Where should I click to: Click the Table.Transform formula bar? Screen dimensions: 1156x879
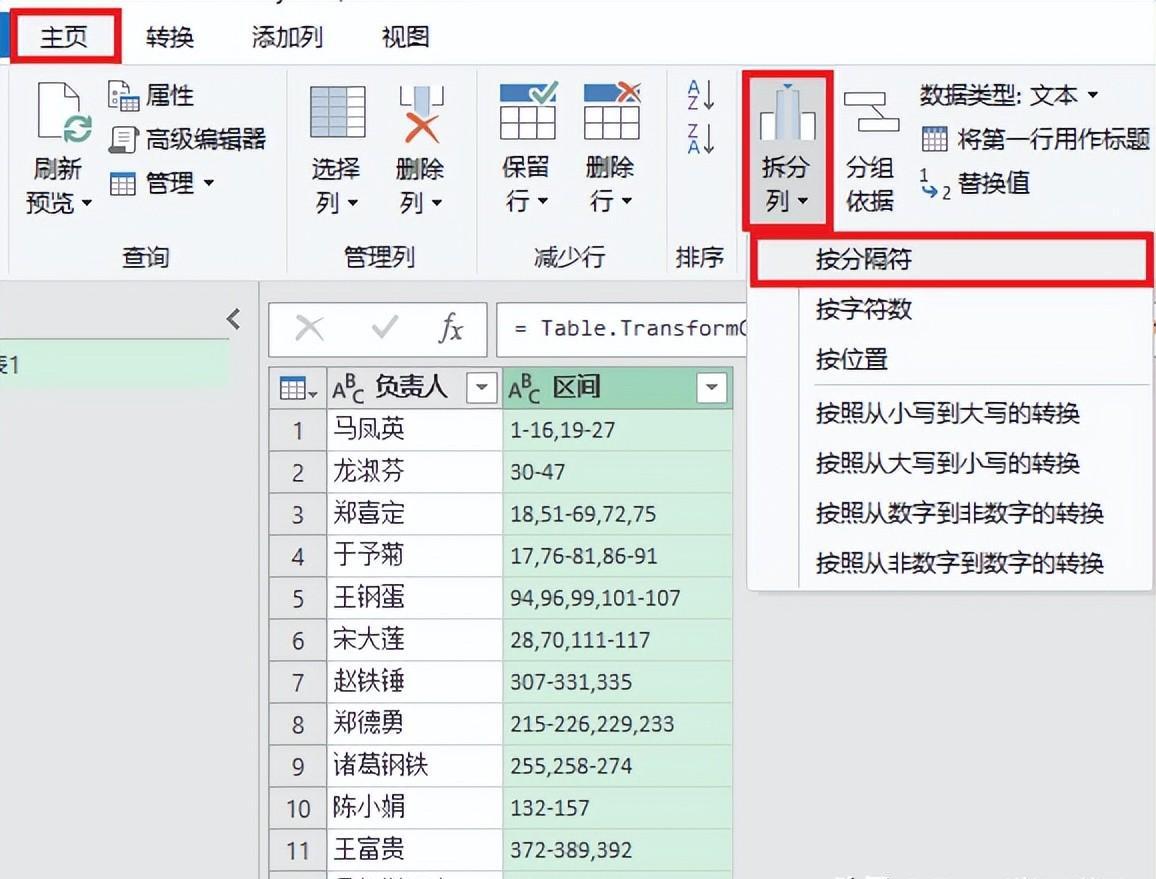click(623, 329)
